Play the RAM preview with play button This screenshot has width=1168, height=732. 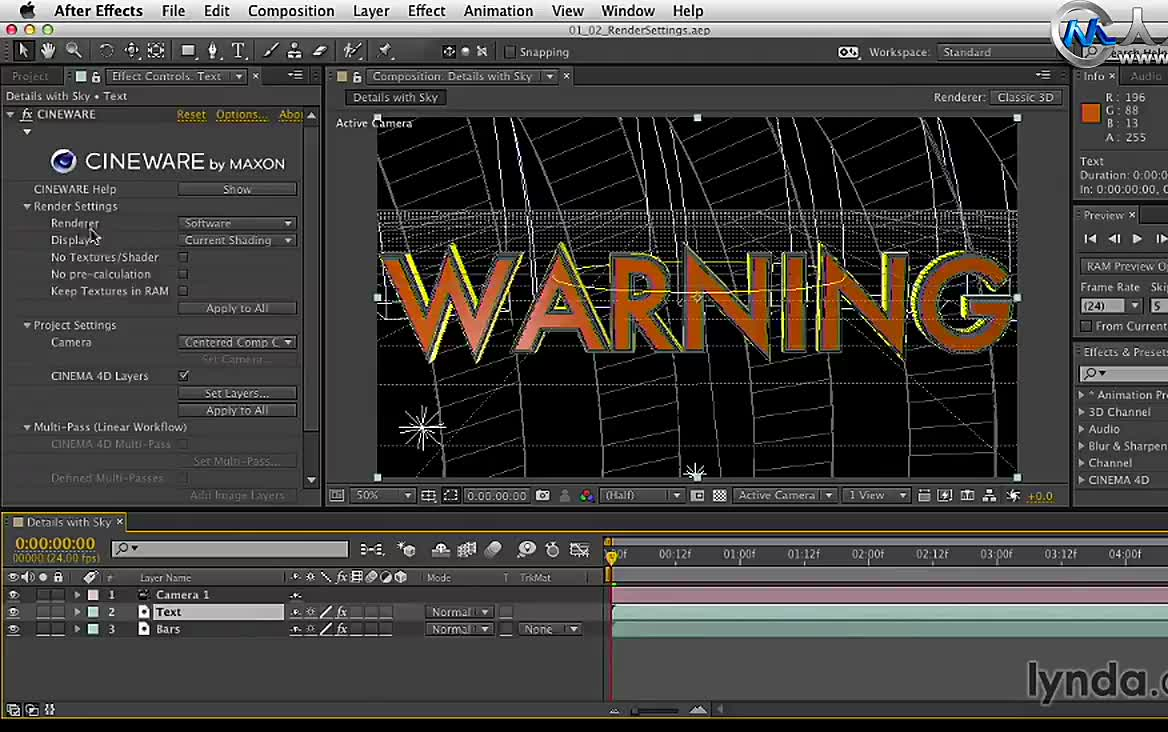click(1137, 239)
